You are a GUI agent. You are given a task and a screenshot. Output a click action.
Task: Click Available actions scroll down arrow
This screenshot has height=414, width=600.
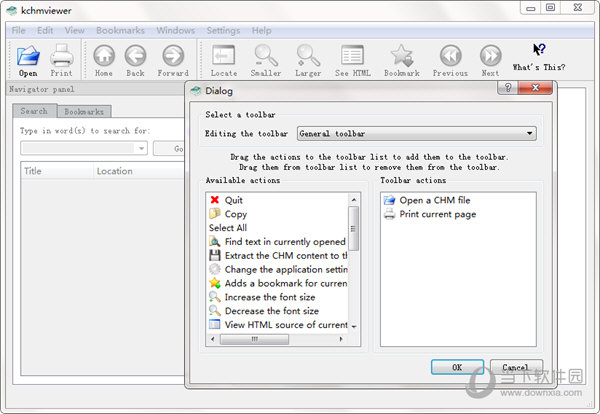[x=354, y=327]
